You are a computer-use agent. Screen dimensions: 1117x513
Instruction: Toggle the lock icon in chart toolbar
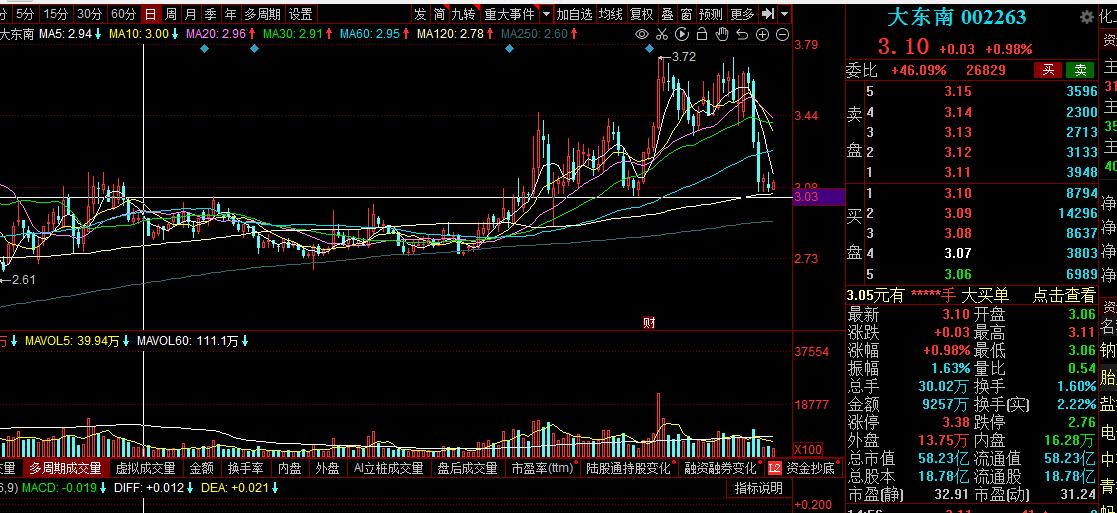pyautogui.click(x=702, y=34)
